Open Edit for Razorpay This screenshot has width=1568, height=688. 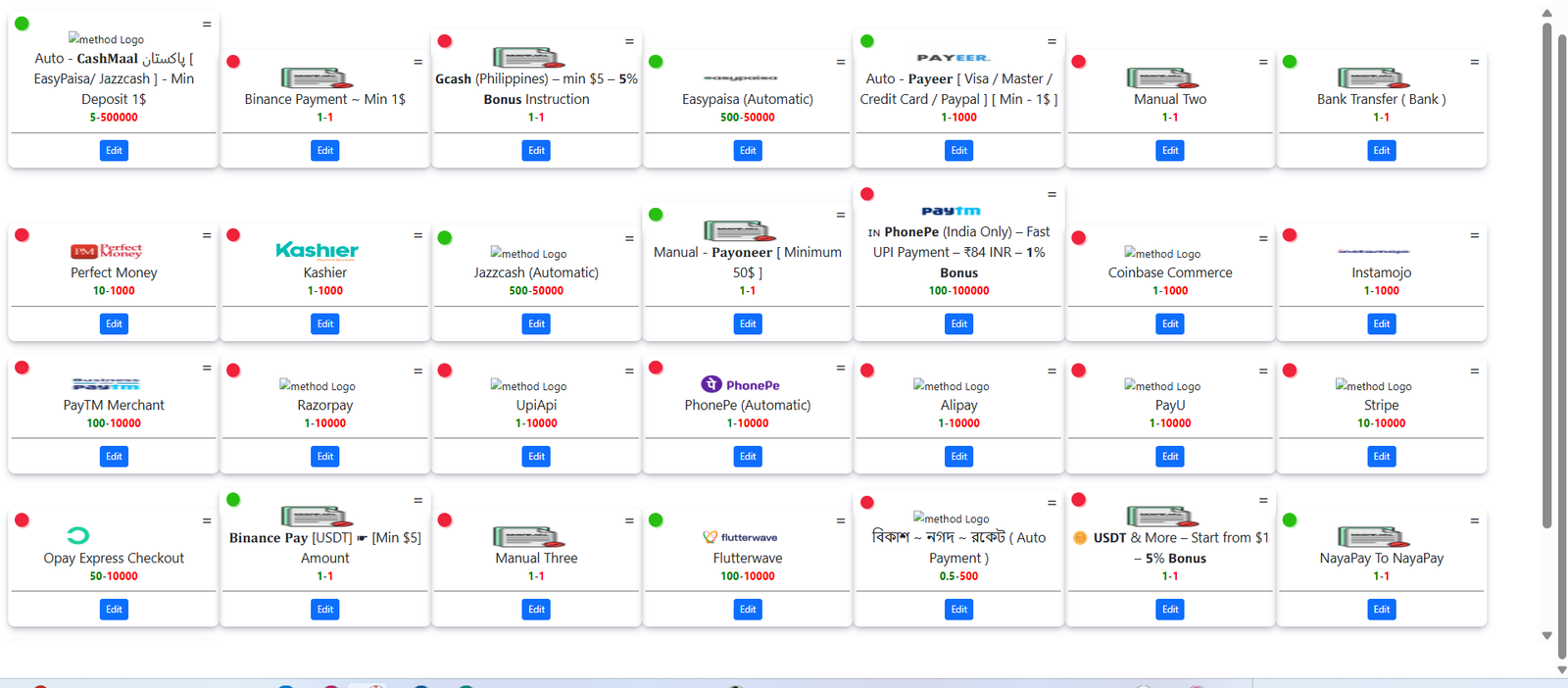pyautogui.click(x=325, y=456)
